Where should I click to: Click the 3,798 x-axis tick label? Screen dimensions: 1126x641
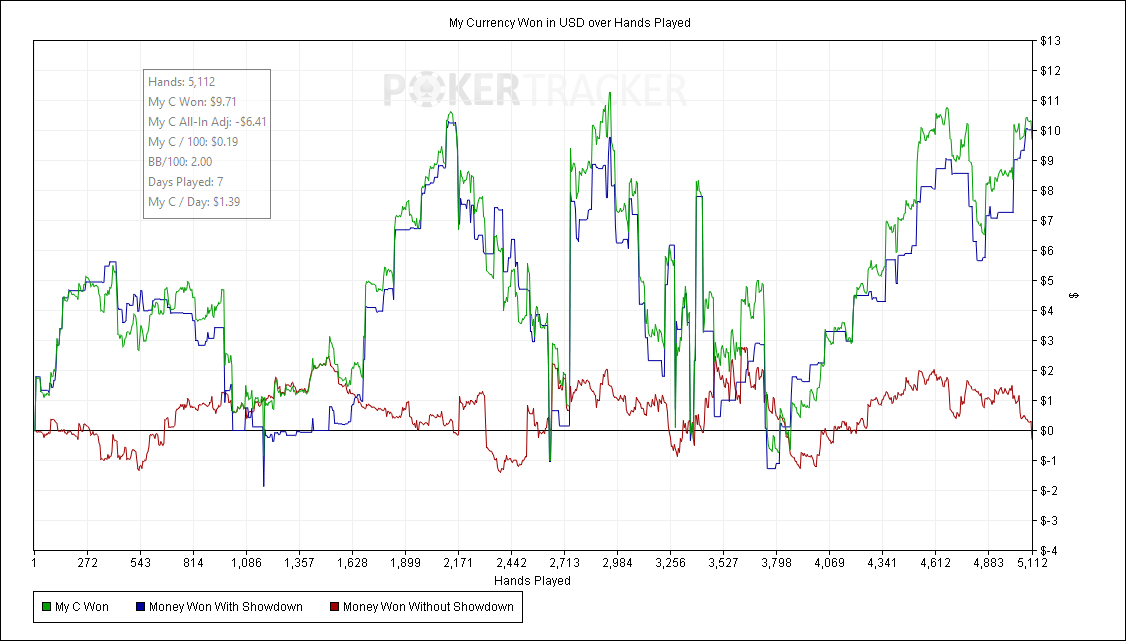pyautogui.click(x=776, y=563)
